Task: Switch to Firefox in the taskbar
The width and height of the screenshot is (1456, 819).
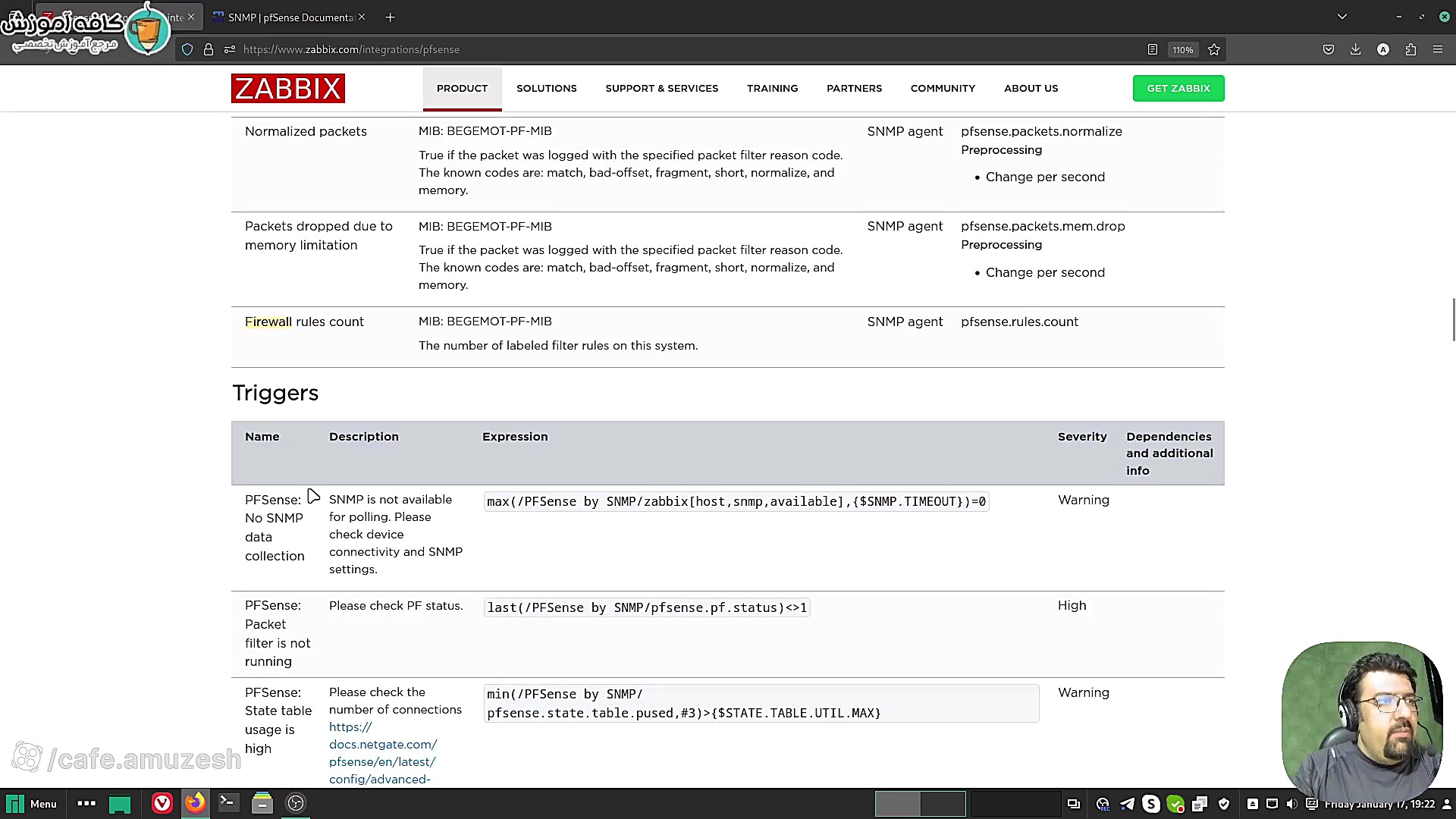Action: tap(195, 803)
